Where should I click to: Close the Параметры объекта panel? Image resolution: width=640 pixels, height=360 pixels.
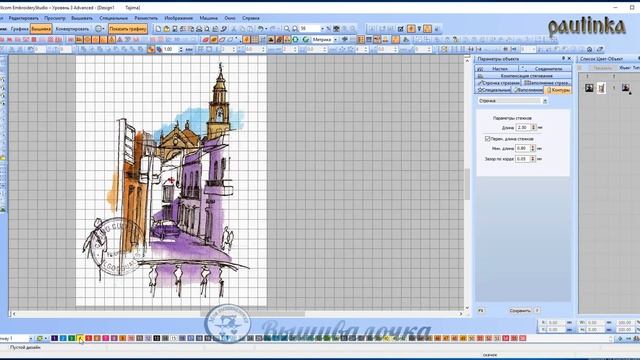[x=569, y=58]
